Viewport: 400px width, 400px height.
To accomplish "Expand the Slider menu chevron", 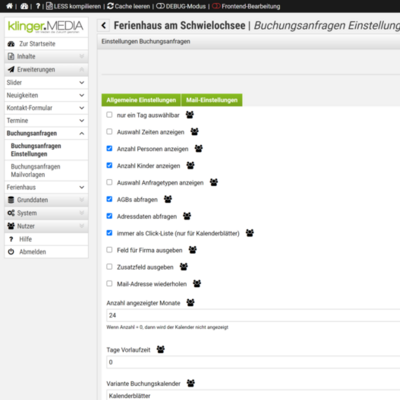I will 82,82.
